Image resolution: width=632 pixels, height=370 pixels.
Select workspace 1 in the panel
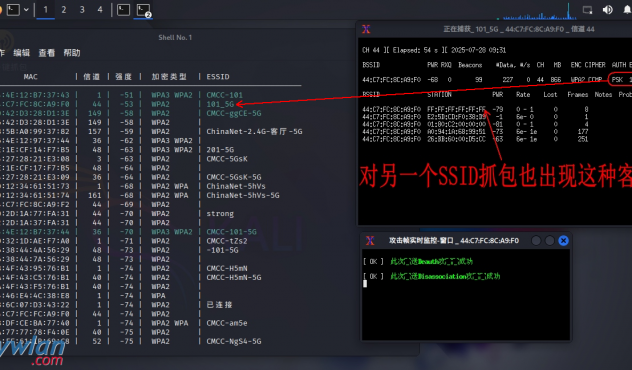(x=46, y=10)
